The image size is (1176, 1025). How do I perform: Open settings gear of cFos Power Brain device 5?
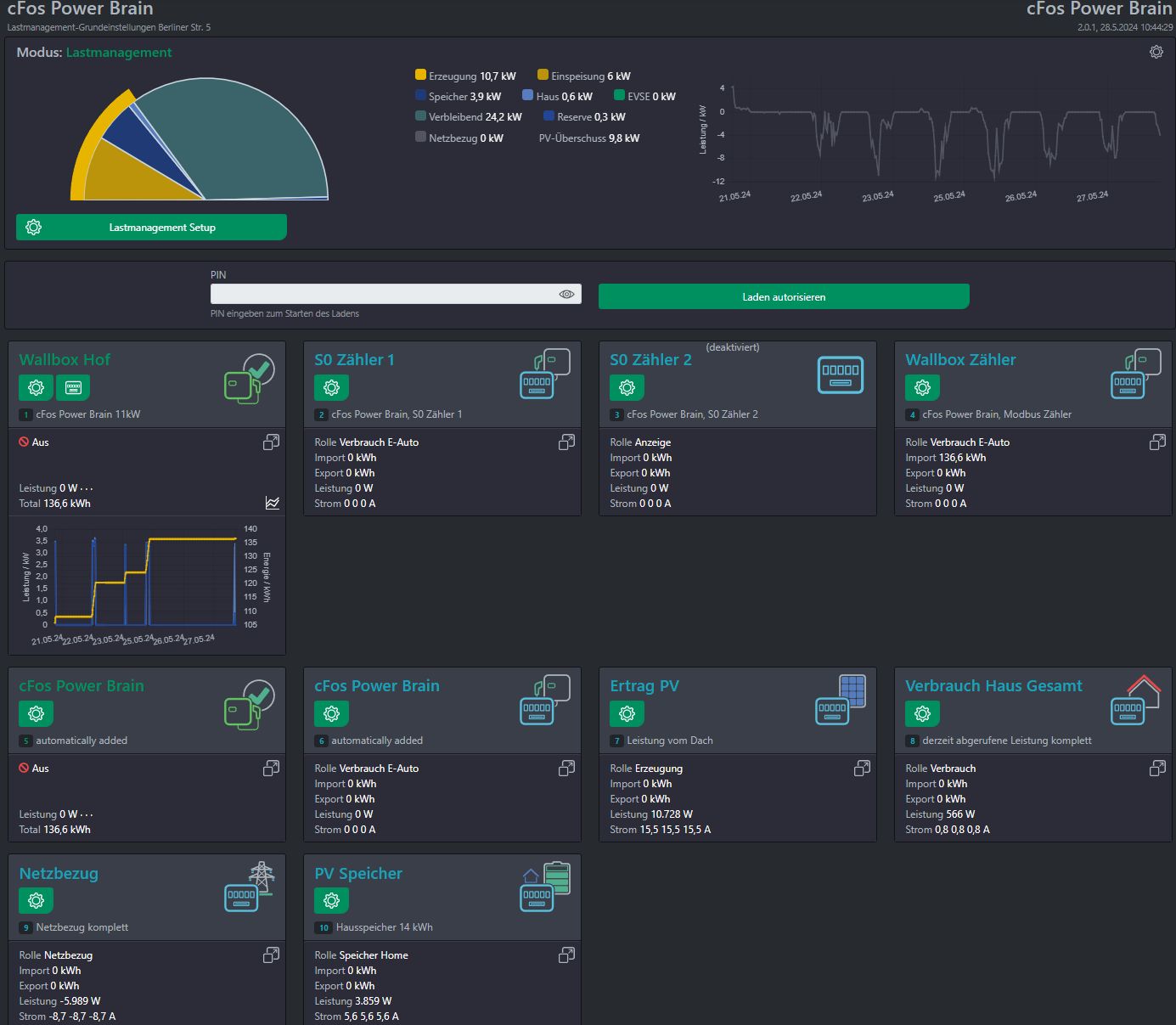36,713
